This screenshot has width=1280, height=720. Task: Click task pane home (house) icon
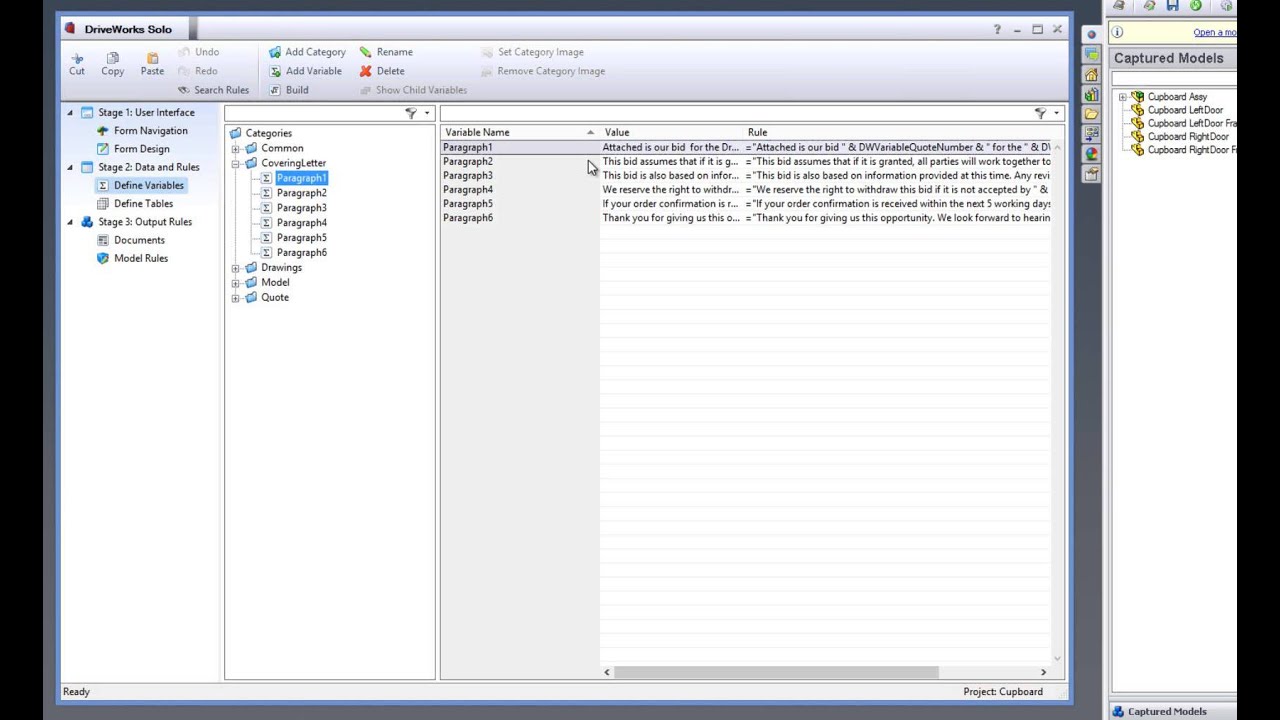coord(1091,74)
